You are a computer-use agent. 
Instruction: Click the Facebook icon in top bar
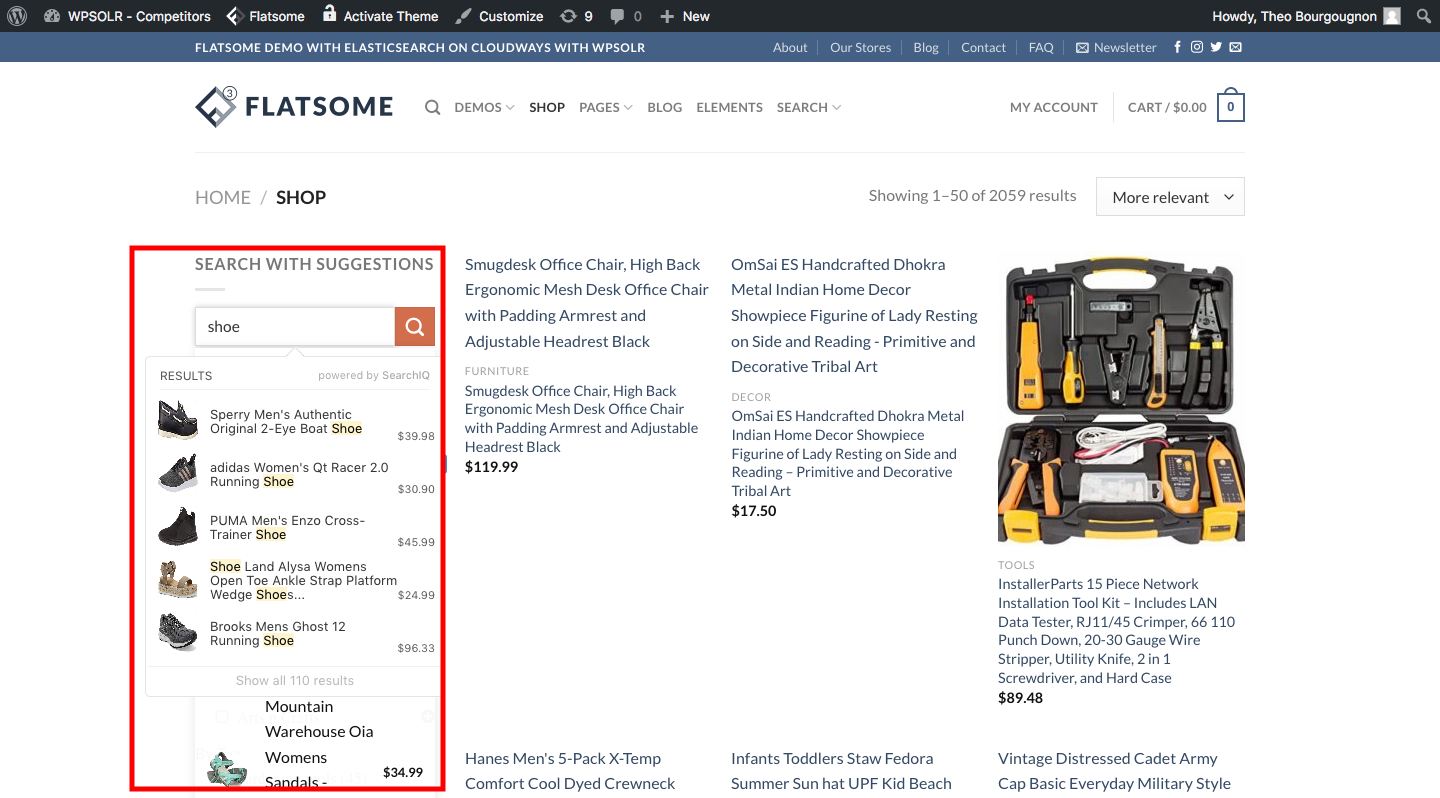click(x=1177, y=47)
